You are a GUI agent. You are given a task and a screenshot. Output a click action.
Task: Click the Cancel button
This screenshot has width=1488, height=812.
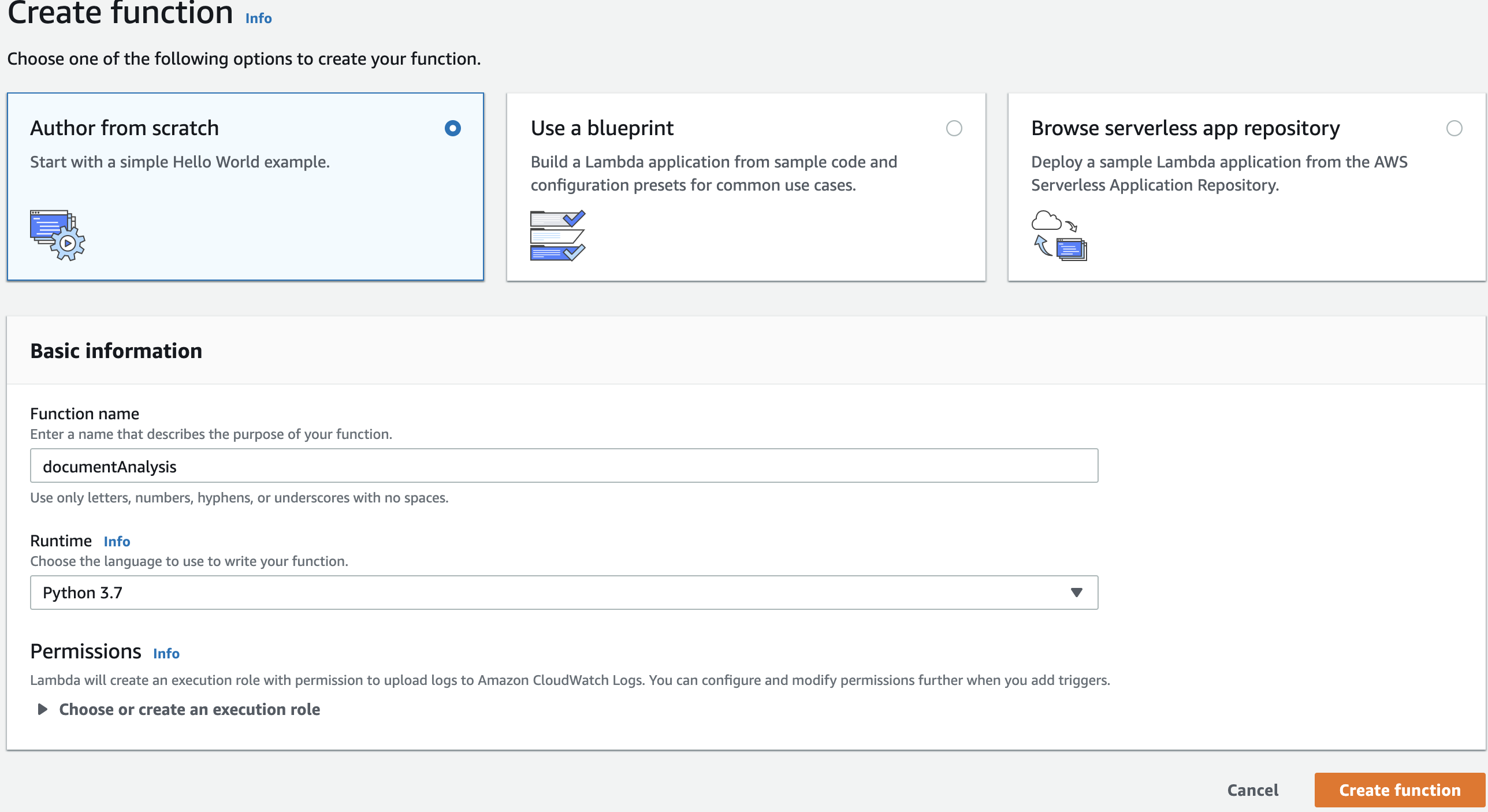1253,790
